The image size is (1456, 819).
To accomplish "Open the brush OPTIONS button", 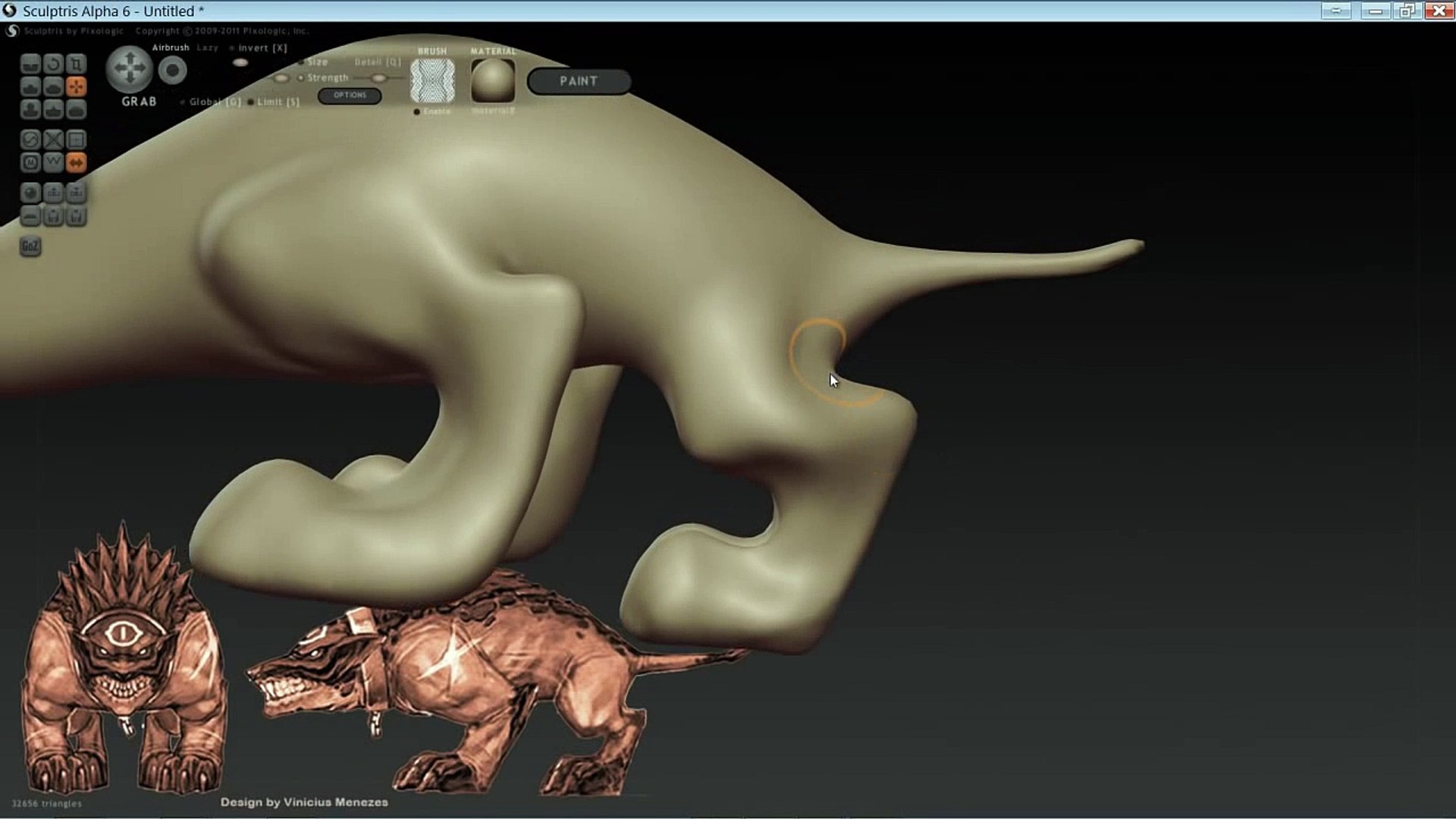I will coord(350,96).
